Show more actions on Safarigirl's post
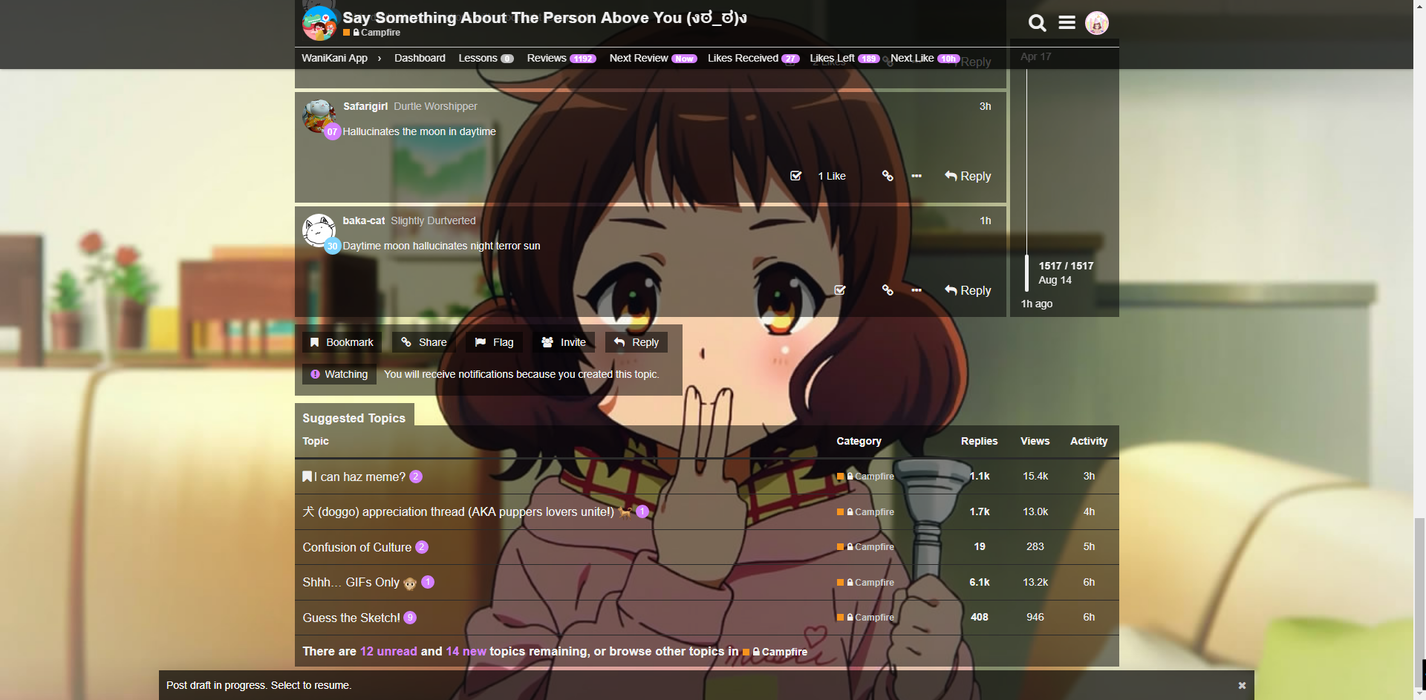This screenshot has height=700, width=1426. click(x=916, y=176)
